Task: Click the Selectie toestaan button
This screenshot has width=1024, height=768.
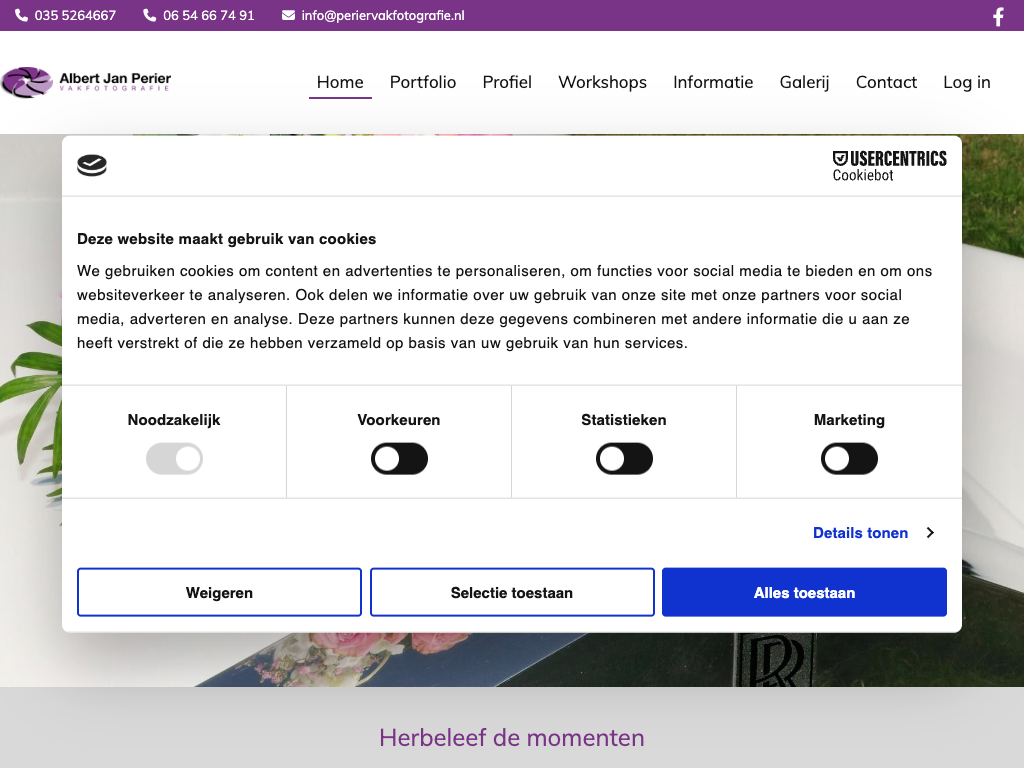Action: (512, 592)
